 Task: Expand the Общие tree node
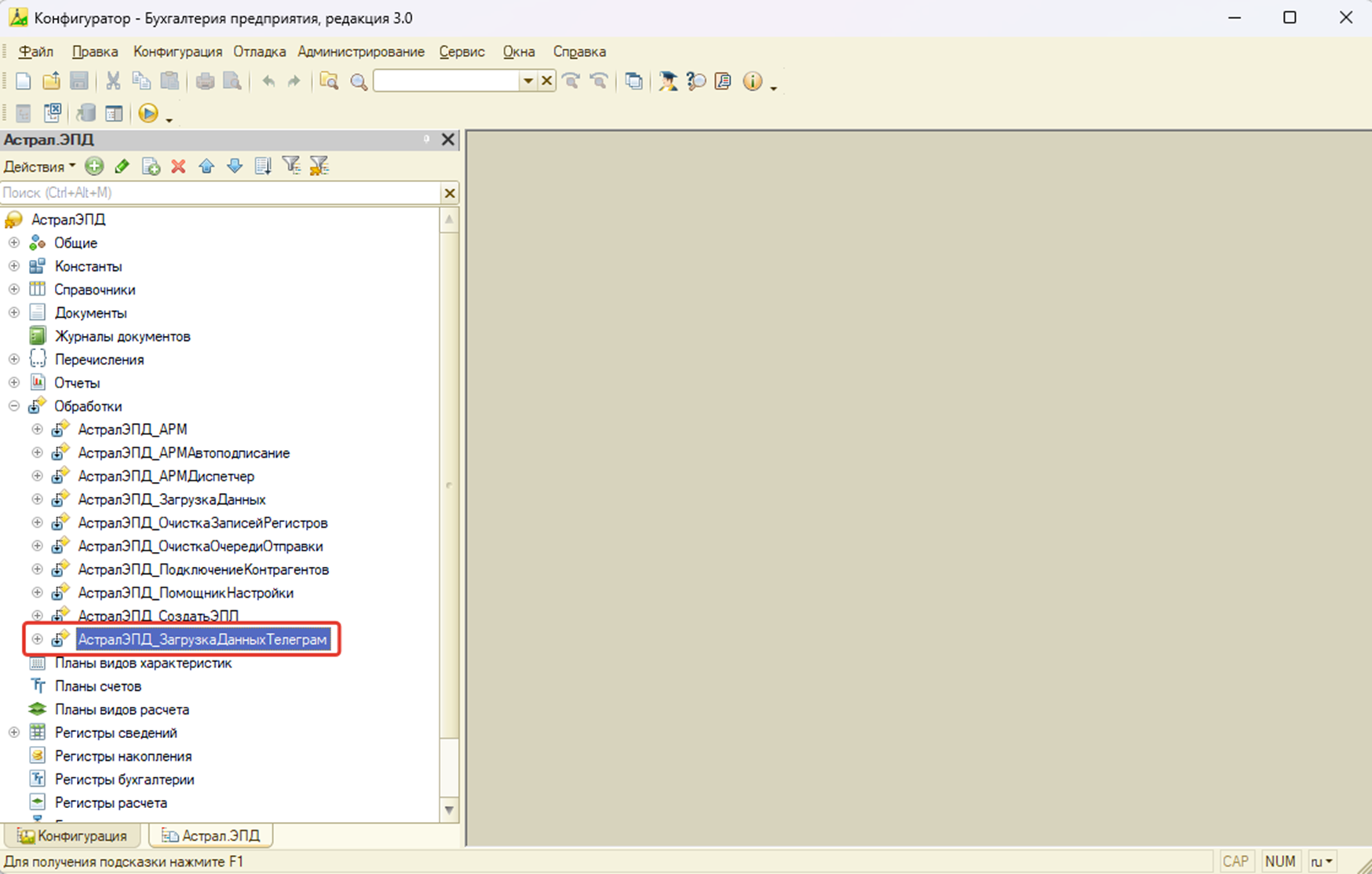(14, 243)
